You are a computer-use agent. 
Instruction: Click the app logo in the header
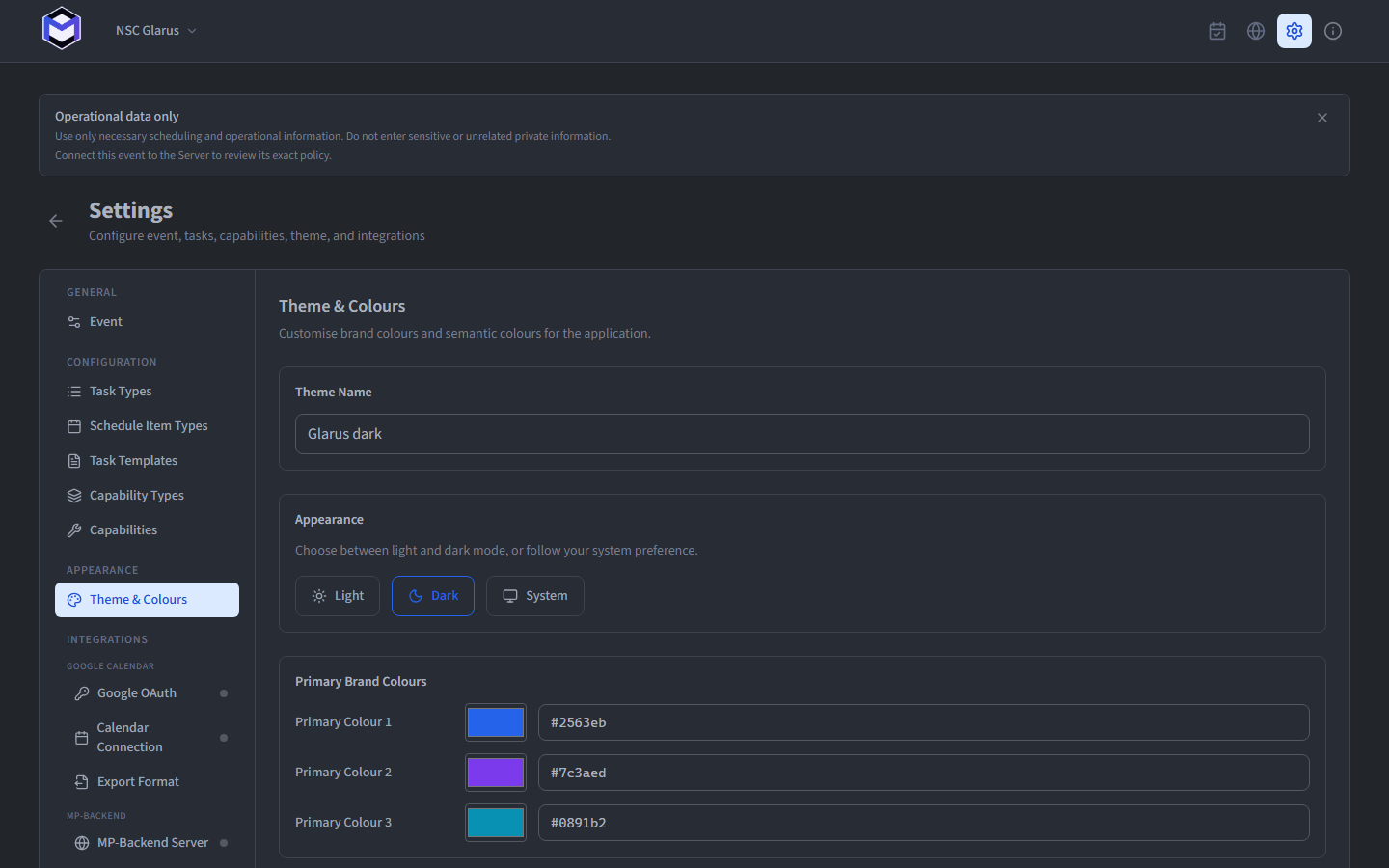coord(62,29)
